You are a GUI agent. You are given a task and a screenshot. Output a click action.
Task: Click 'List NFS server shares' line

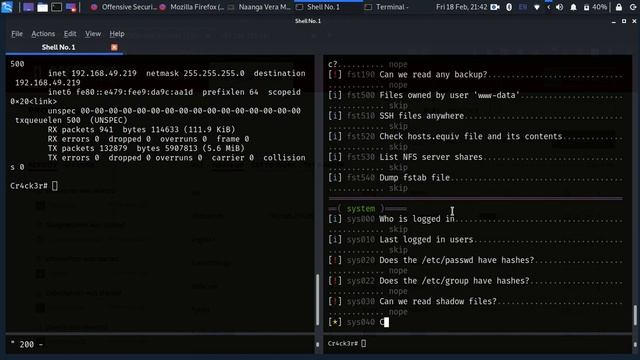(476, 157)
